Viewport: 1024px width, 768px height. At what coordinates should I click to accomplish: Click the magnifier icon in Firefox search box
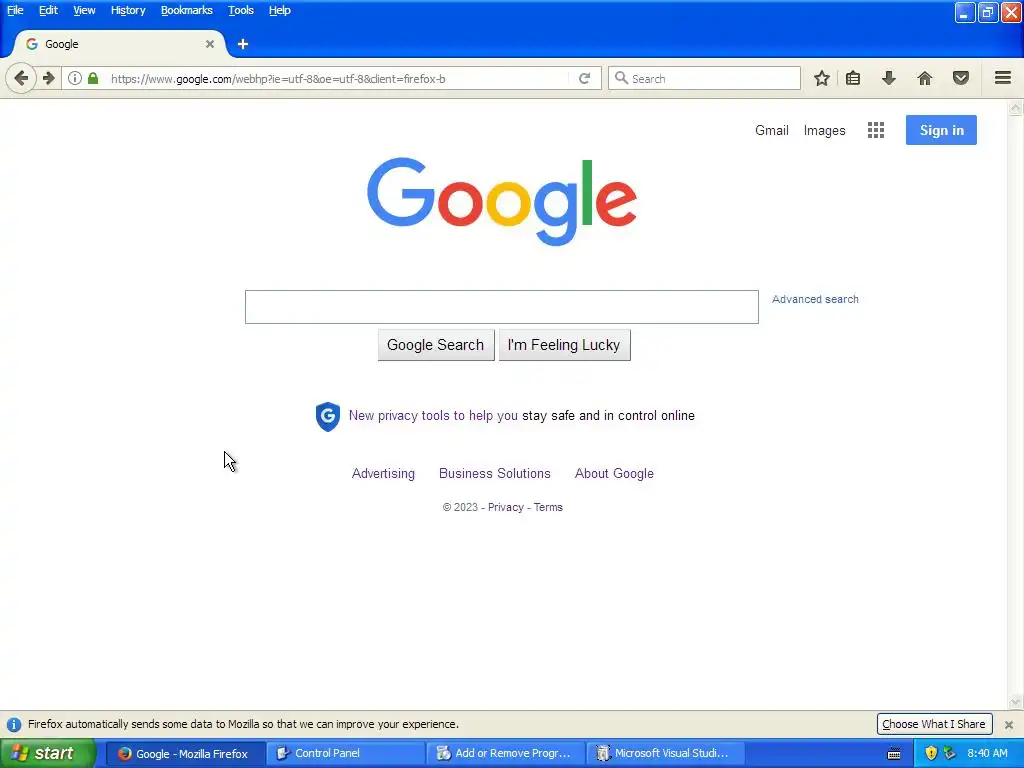[621, 78]
